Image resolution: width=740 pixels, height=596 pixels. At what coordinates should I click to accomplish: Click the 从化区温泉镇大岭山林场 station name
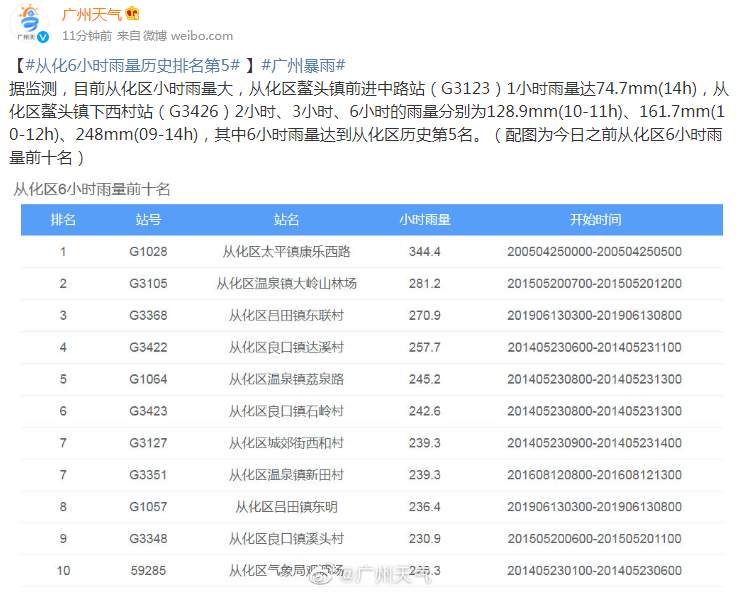pos(286,284)
